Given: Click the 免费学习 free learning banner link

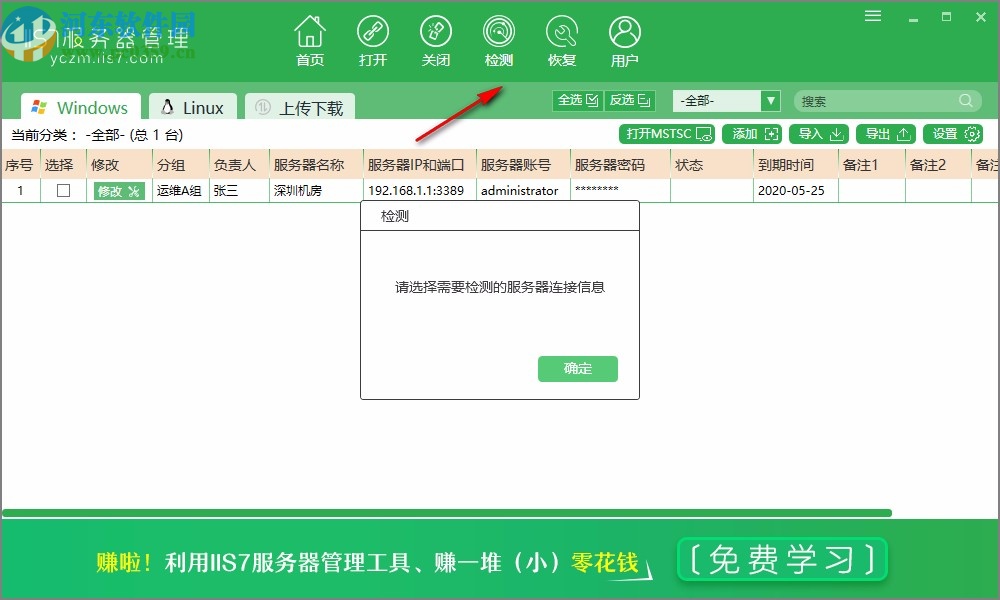Looking at the screenshot, I should pos(782,560).
